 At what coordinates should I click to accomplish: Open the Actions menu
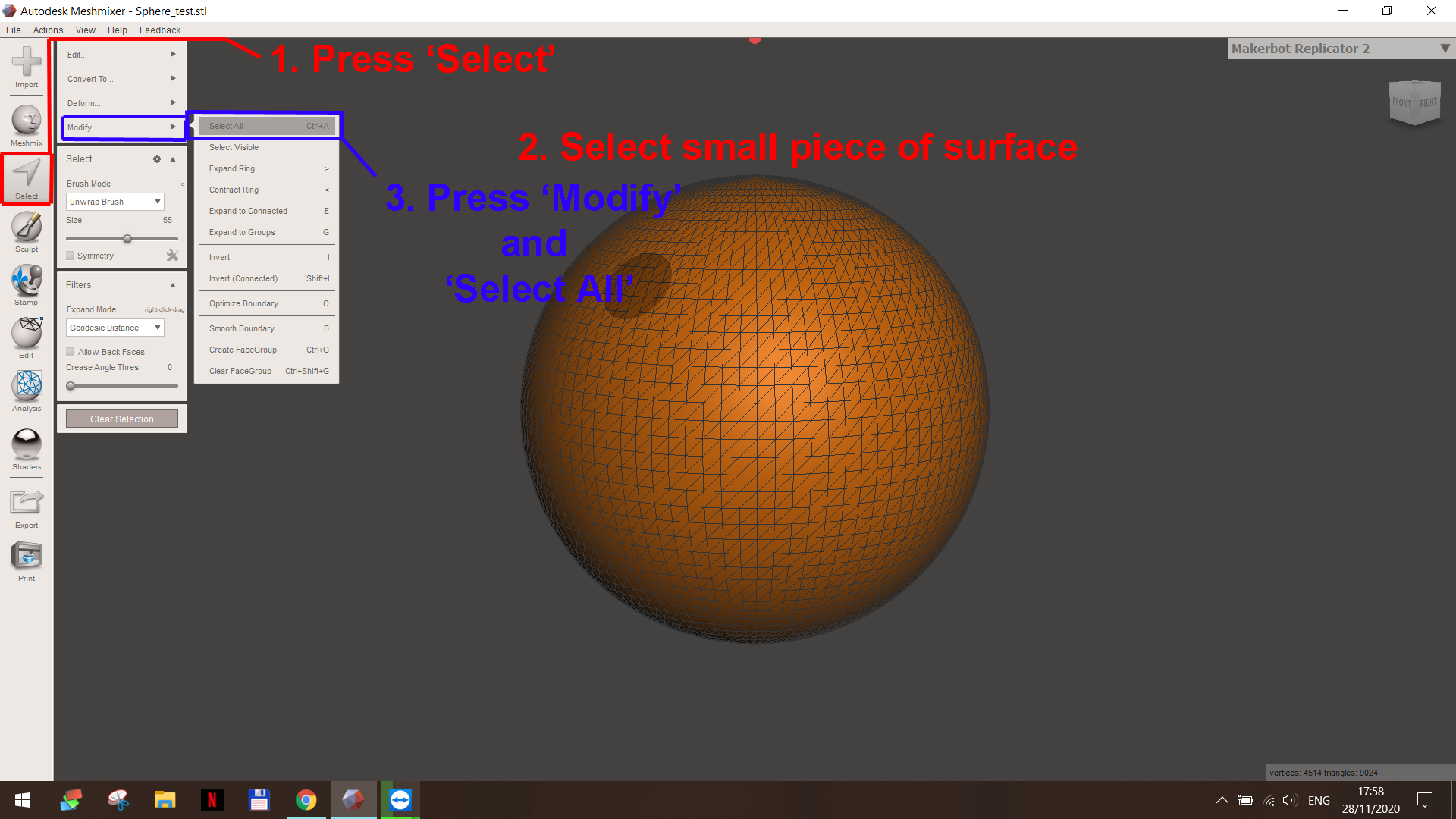pos(48,30)
